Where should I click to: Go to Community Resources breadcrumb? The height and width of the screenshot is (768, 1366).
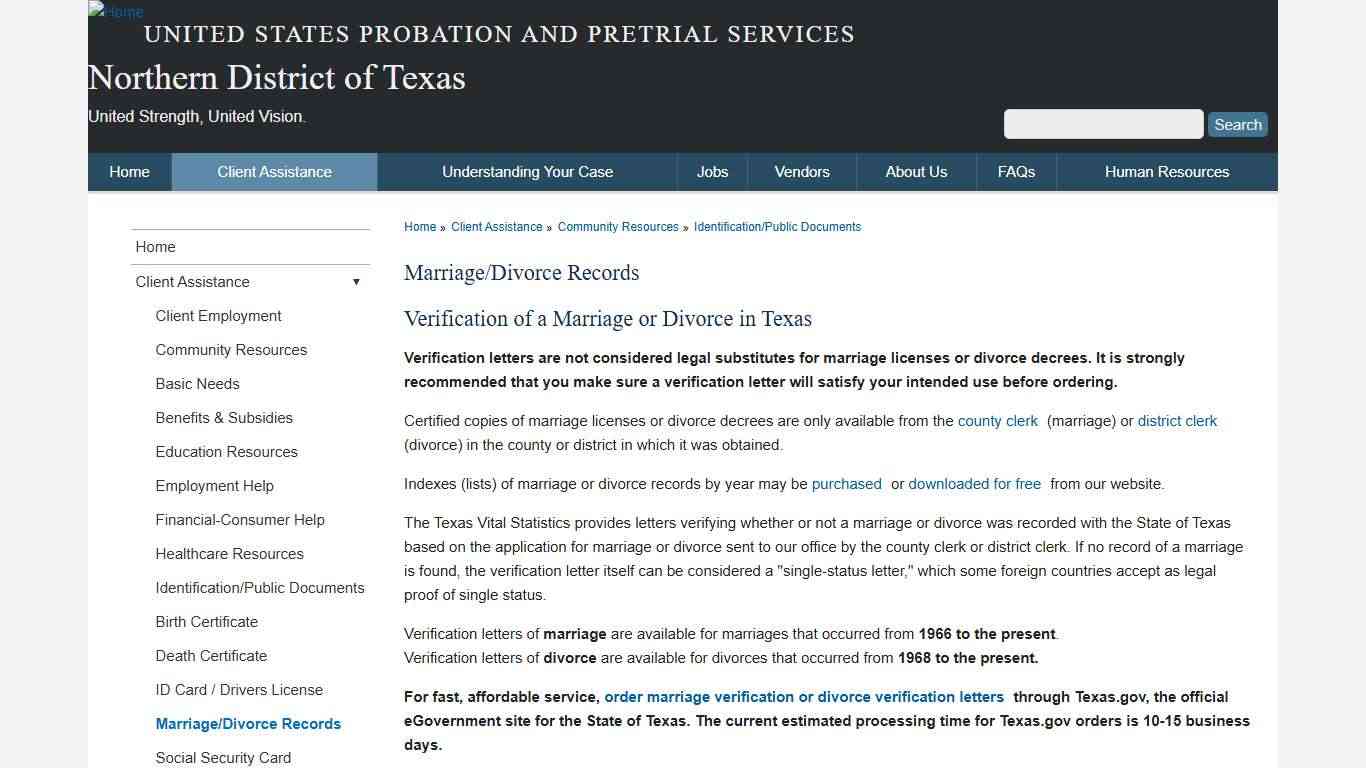618,227
